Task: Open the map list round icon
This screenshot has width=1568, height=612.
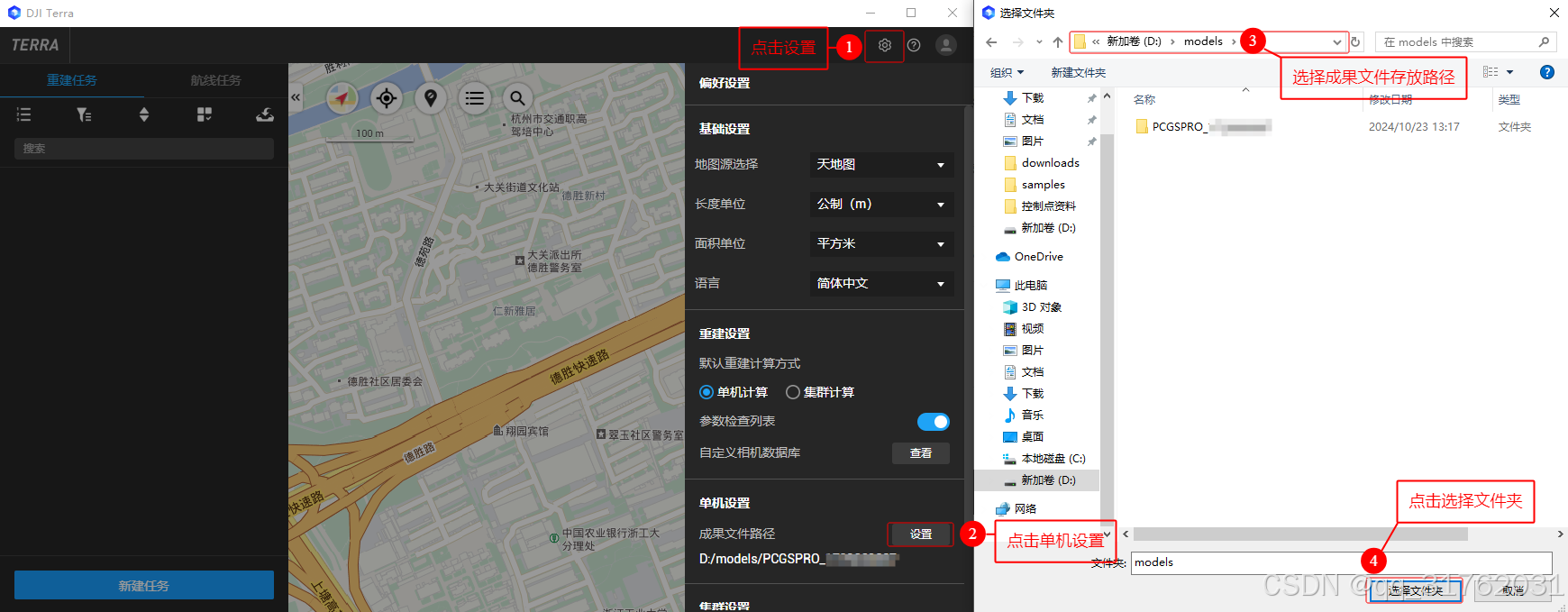Action: [475, 98]
